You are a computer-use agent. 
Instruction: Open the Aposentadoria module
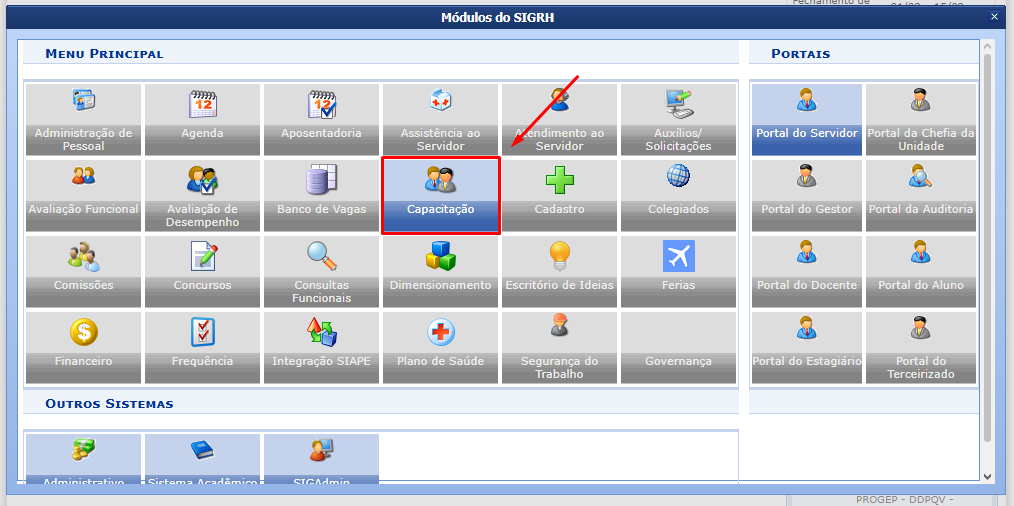321,120
